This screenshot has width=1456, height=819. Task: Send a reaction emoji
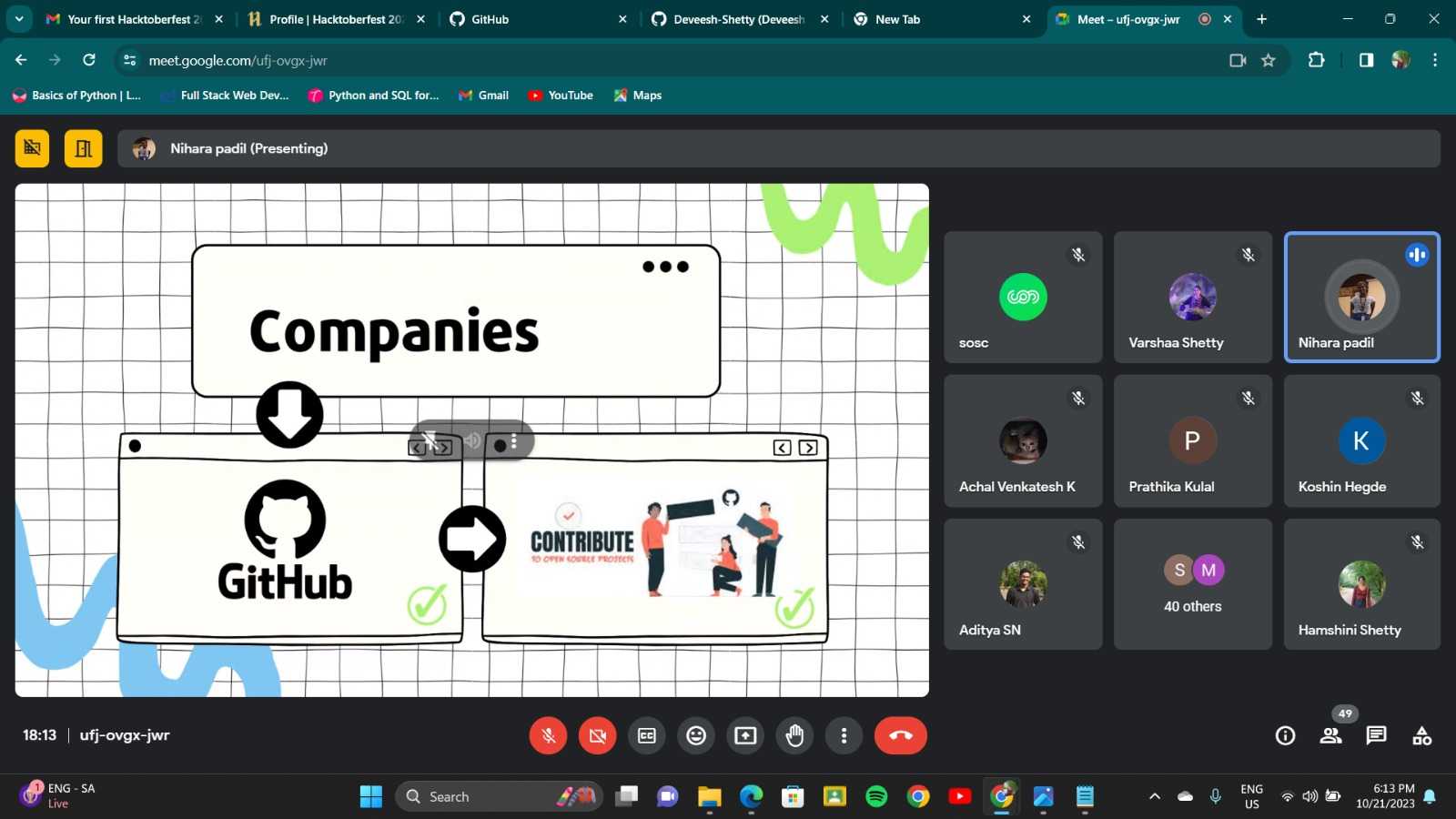(x=696, y=735)
